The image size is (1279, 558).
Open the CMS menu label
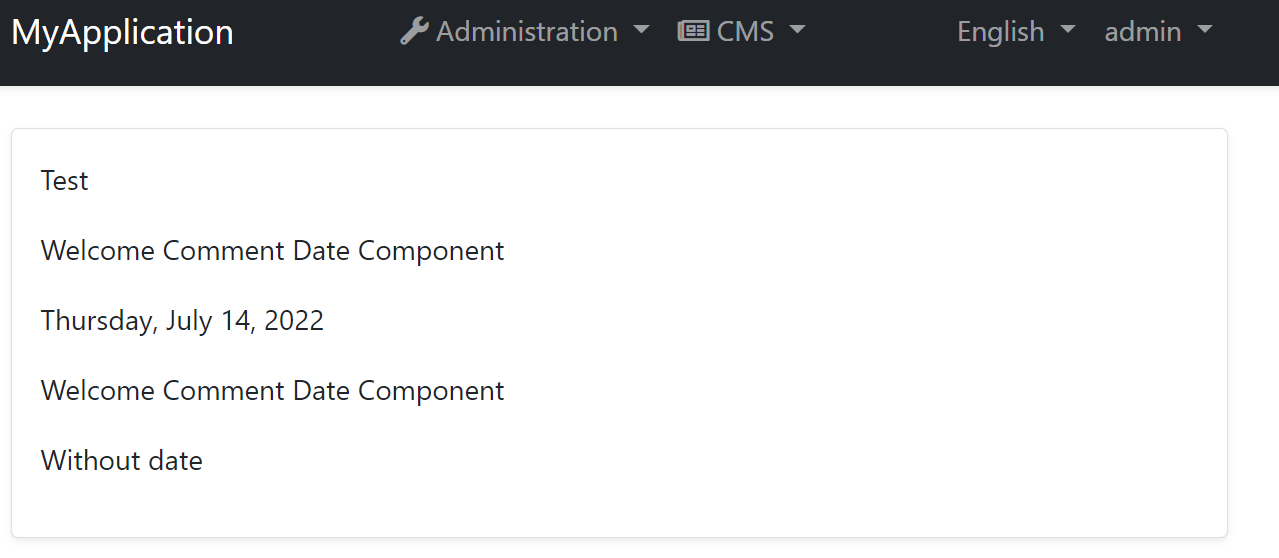pos(745,32)
